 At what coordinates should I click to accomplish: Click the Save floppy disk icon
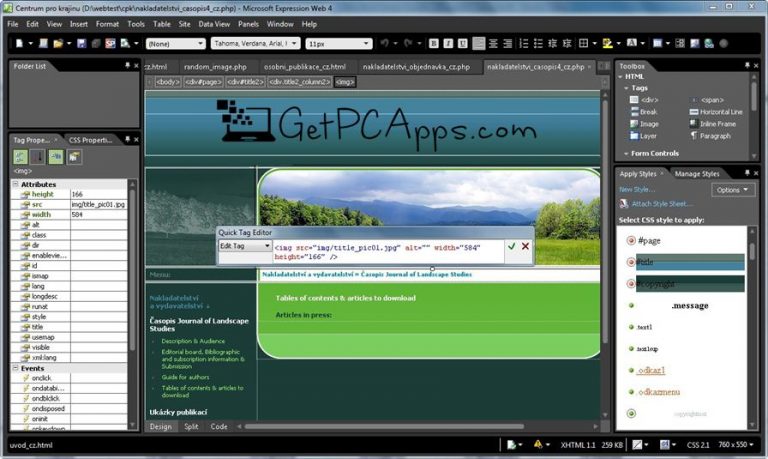[x=82, y=44]
